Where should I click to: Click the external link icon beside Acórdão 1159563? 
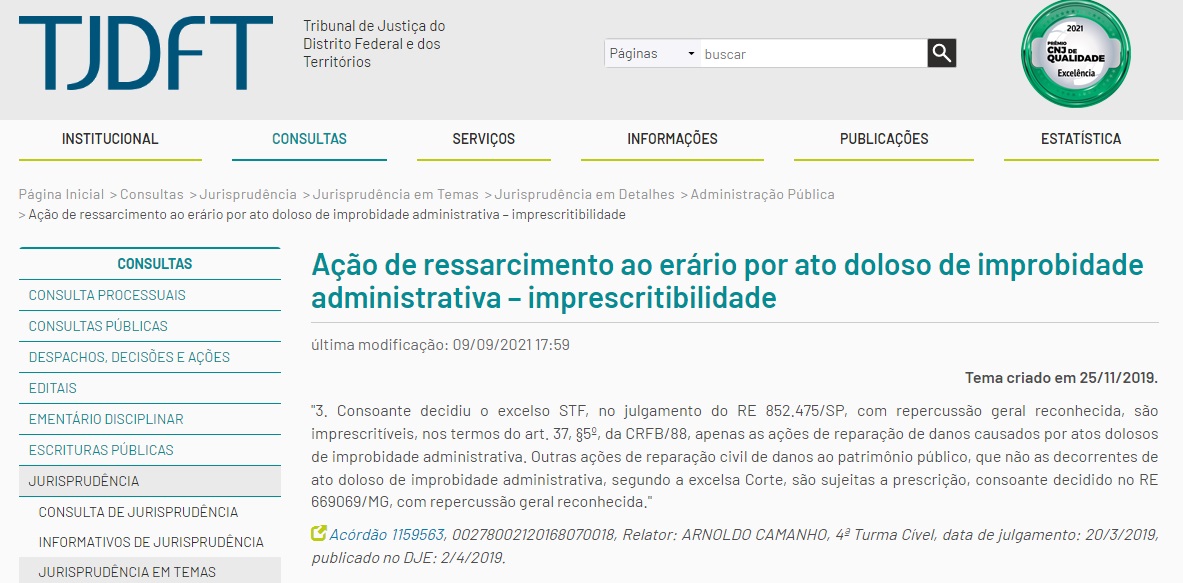(x=318, y=534)
